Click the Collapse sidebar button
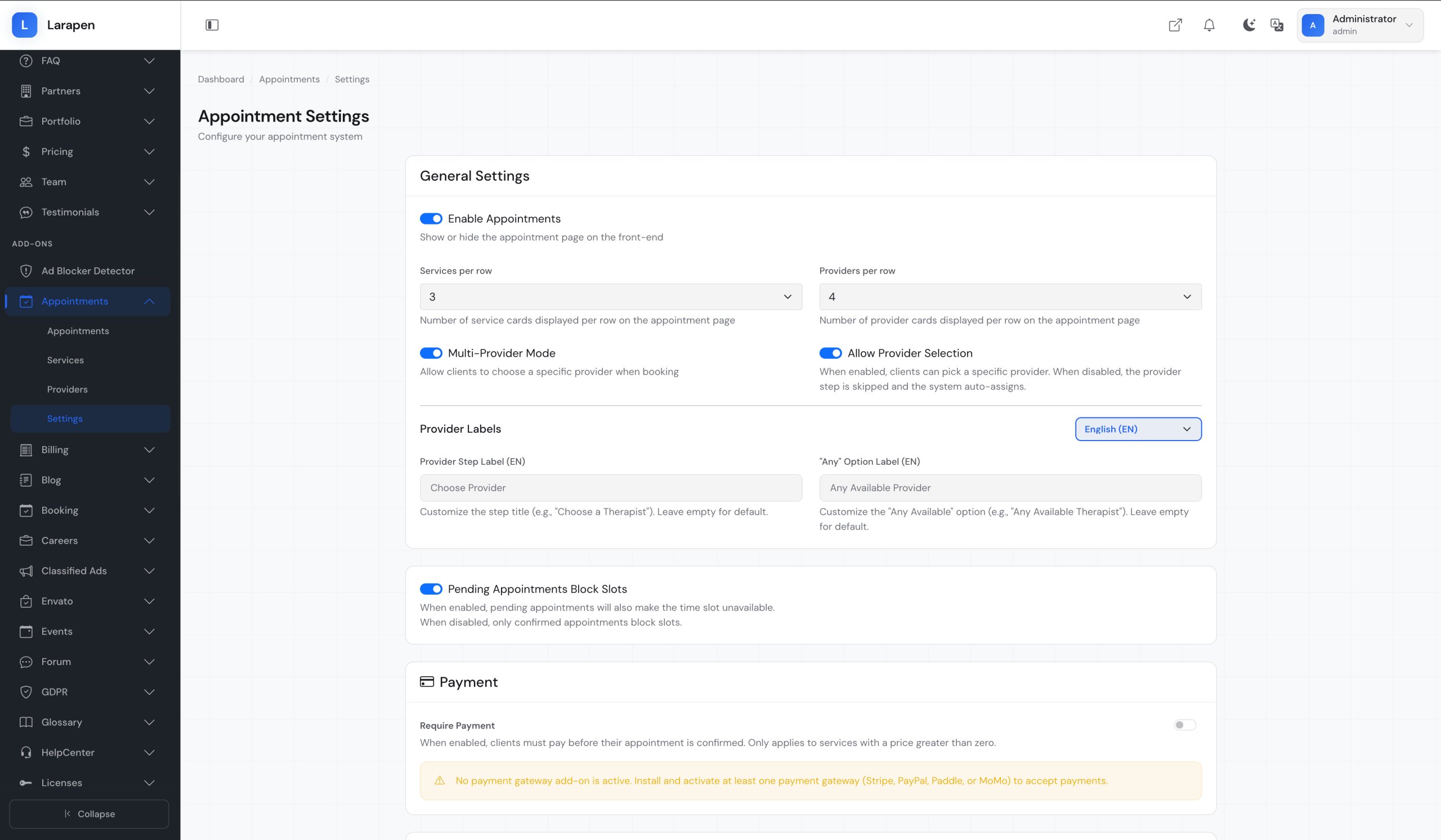The width and height of the screenshot is (1441, 840). [x=89, y=814]
